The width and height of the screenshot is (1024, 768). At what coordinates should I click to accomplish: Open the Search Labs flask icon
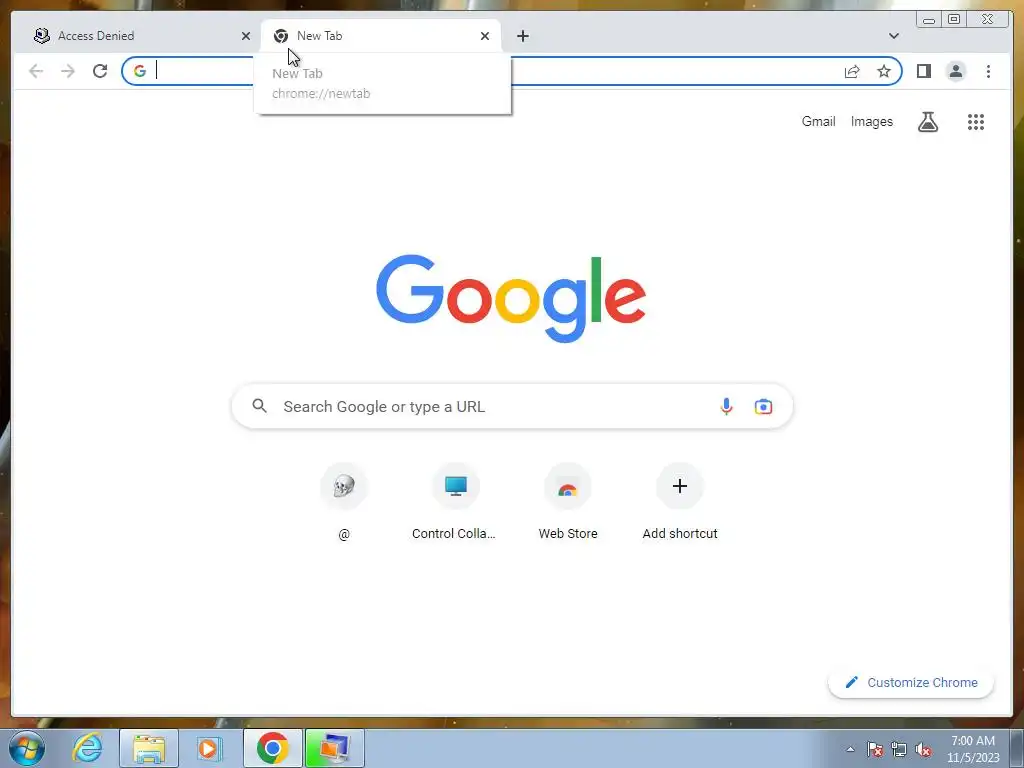click(x=928, y=121)
